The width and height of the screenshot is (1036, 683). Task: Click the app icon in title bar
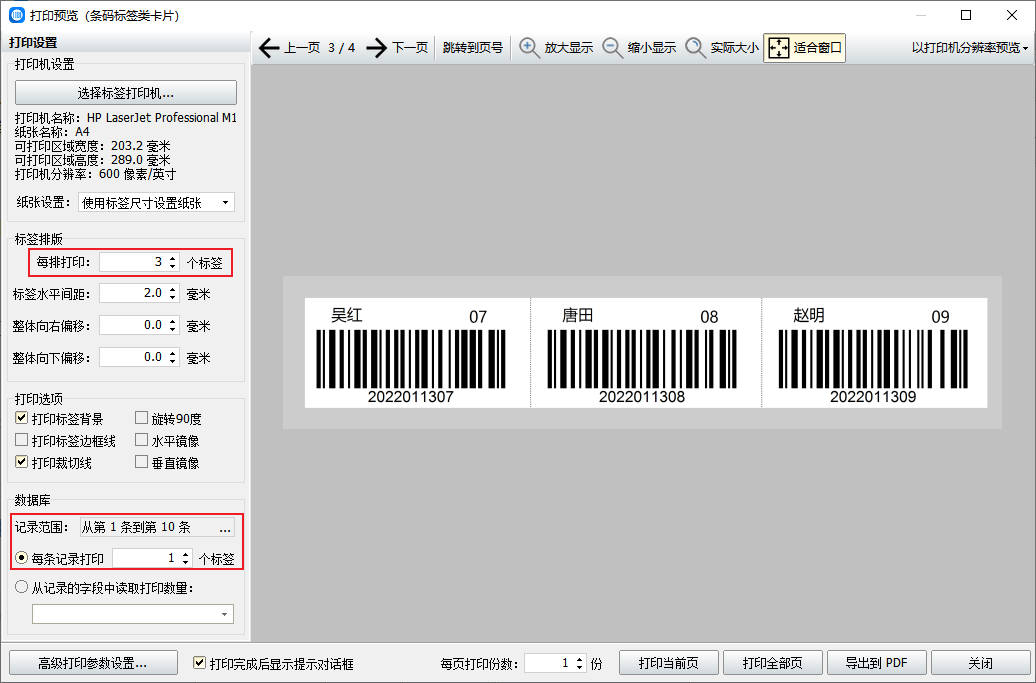[17, 15]
